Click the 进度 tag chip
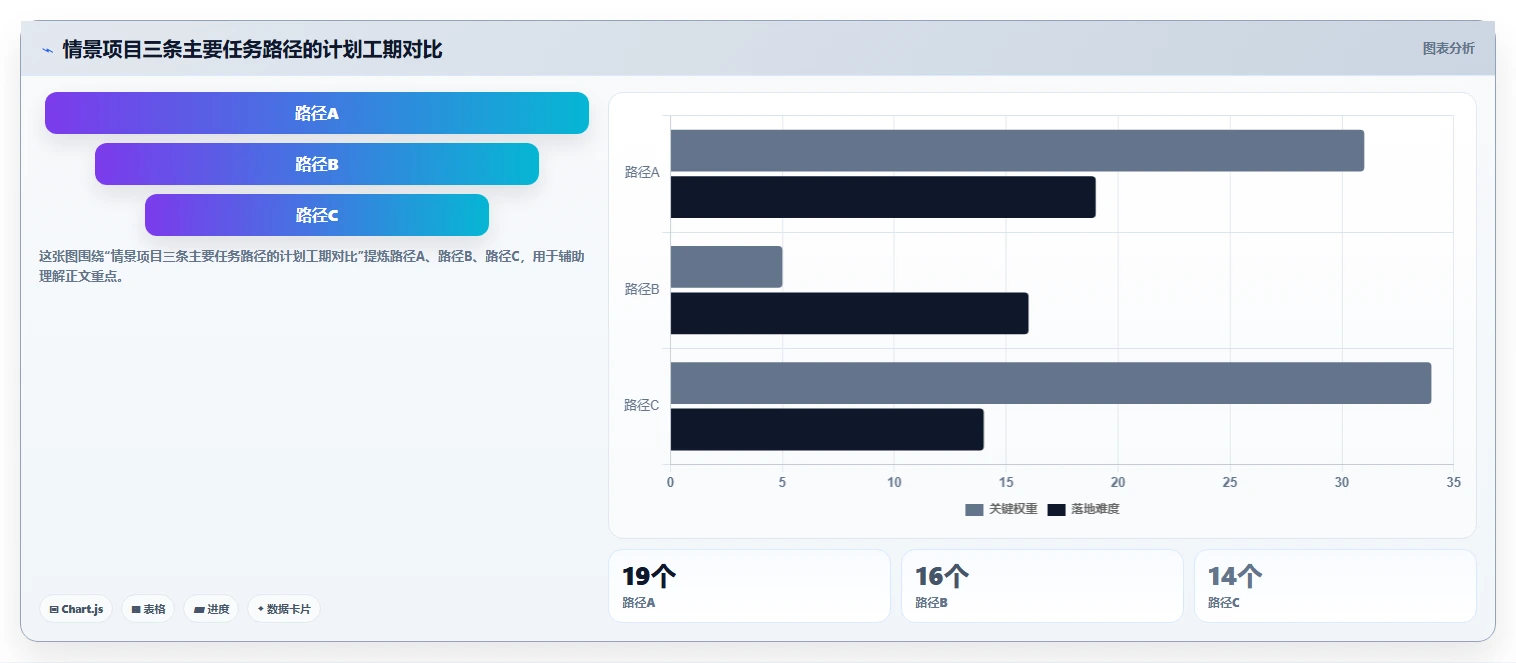This screenshot has height=663, width=1516. click(211, 609)
